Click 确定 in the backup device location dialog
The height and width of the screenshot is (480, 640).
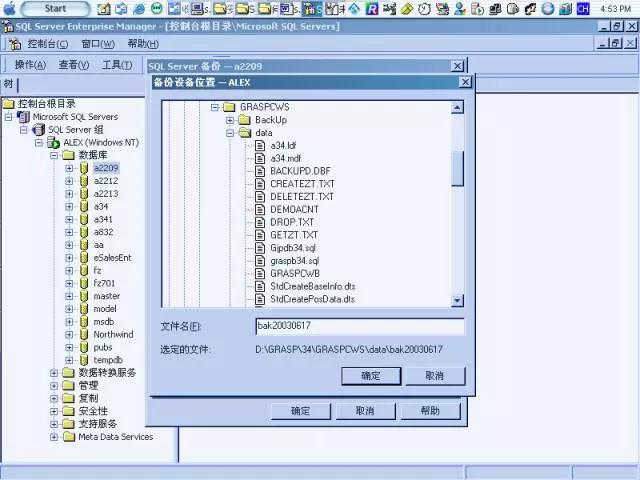click(x=370, y=376)
